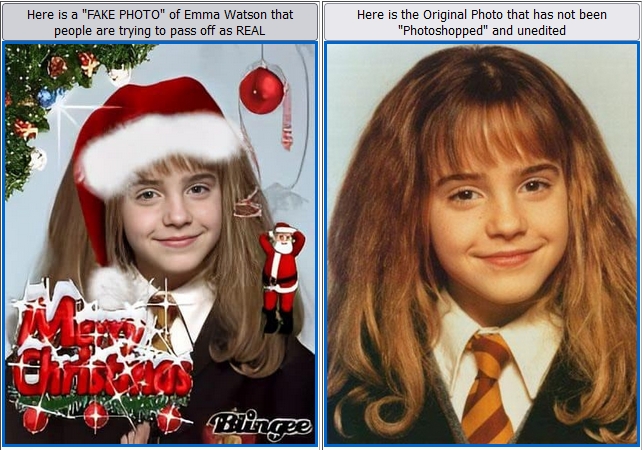Open the right unedited original photo
Viewport: 642px width, 450px height.
point(482,243)
